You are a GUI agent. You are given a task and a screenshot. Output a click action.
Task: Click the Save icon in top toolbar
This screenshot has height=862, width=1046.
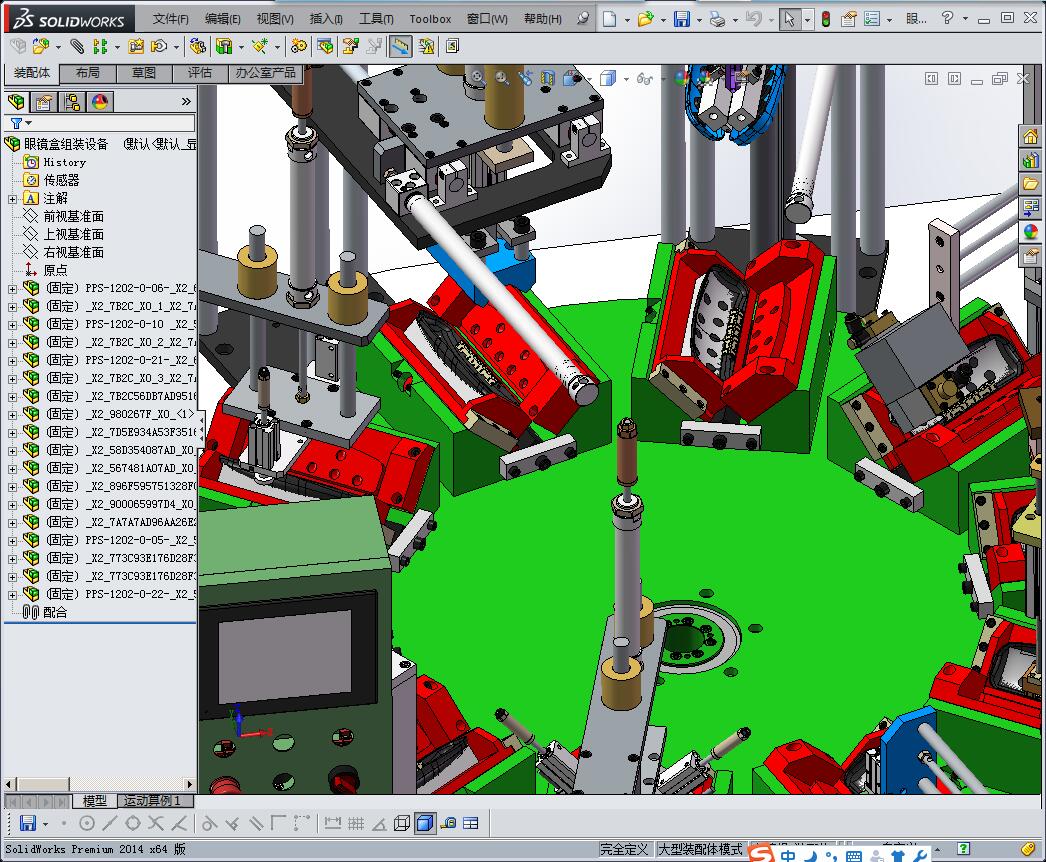click(681, 19)
